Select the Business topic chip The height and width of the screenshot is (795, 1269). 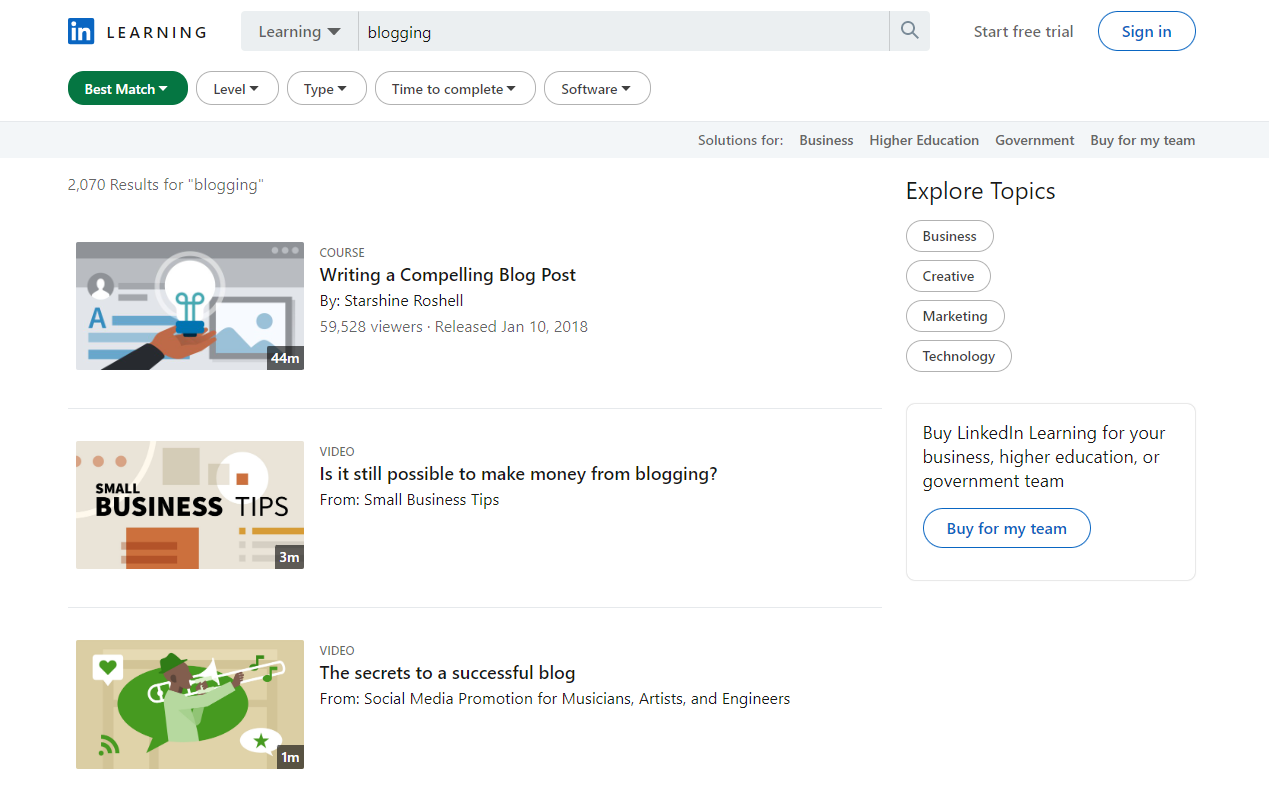tap(949, 236)
